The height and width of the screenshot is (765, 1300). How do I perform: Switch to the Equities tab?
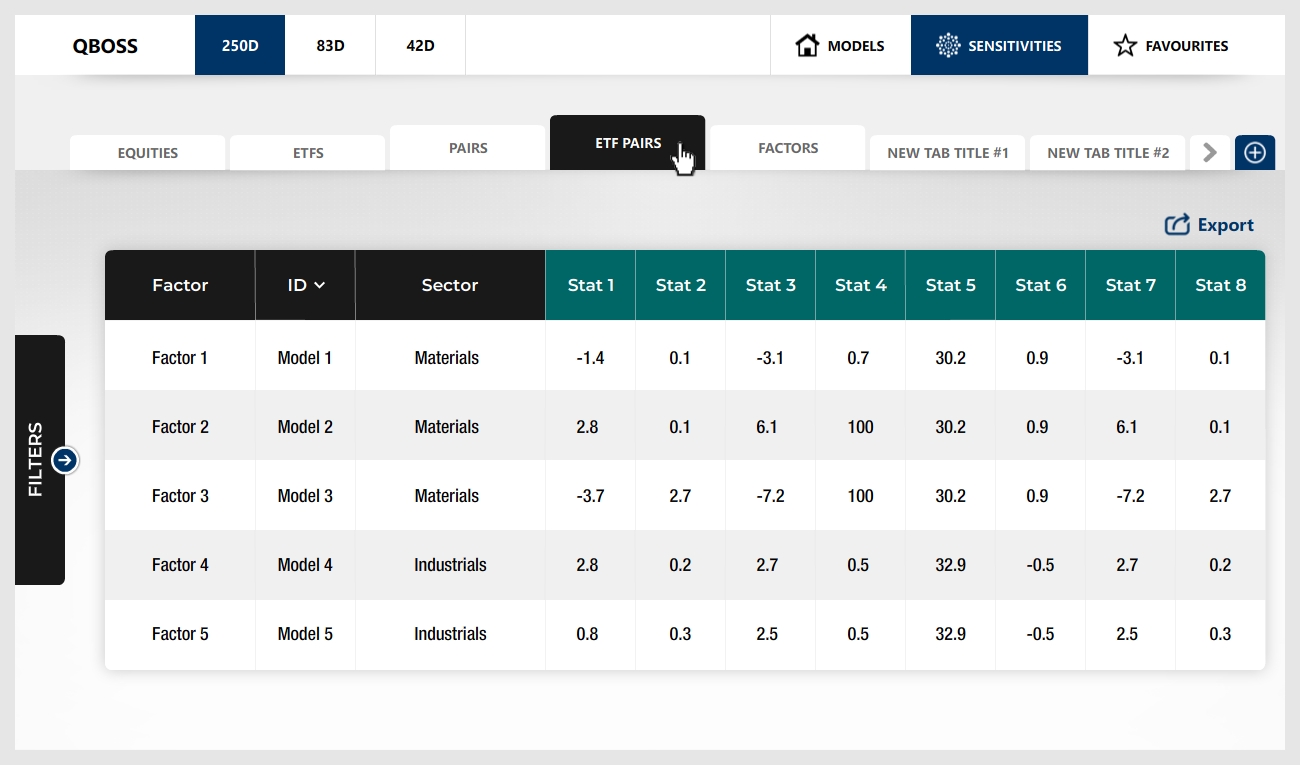tap(148, 153)
